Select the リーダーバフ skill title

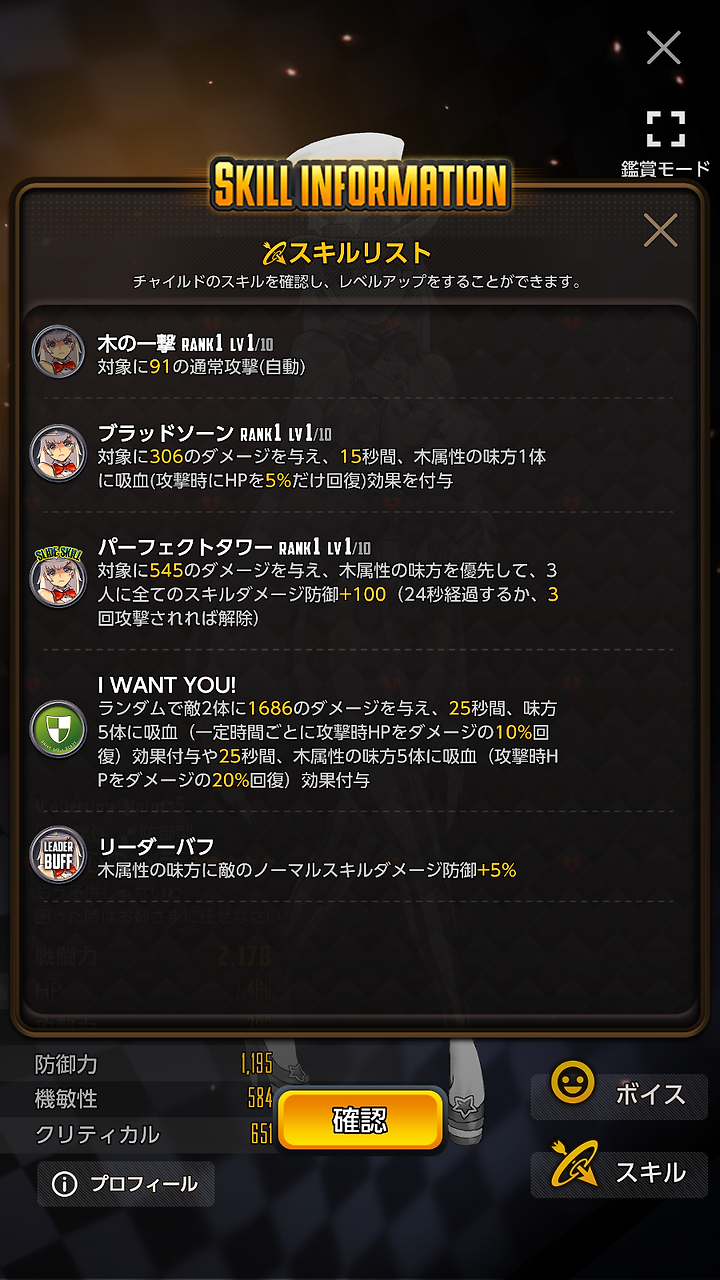tap(156, 846)
